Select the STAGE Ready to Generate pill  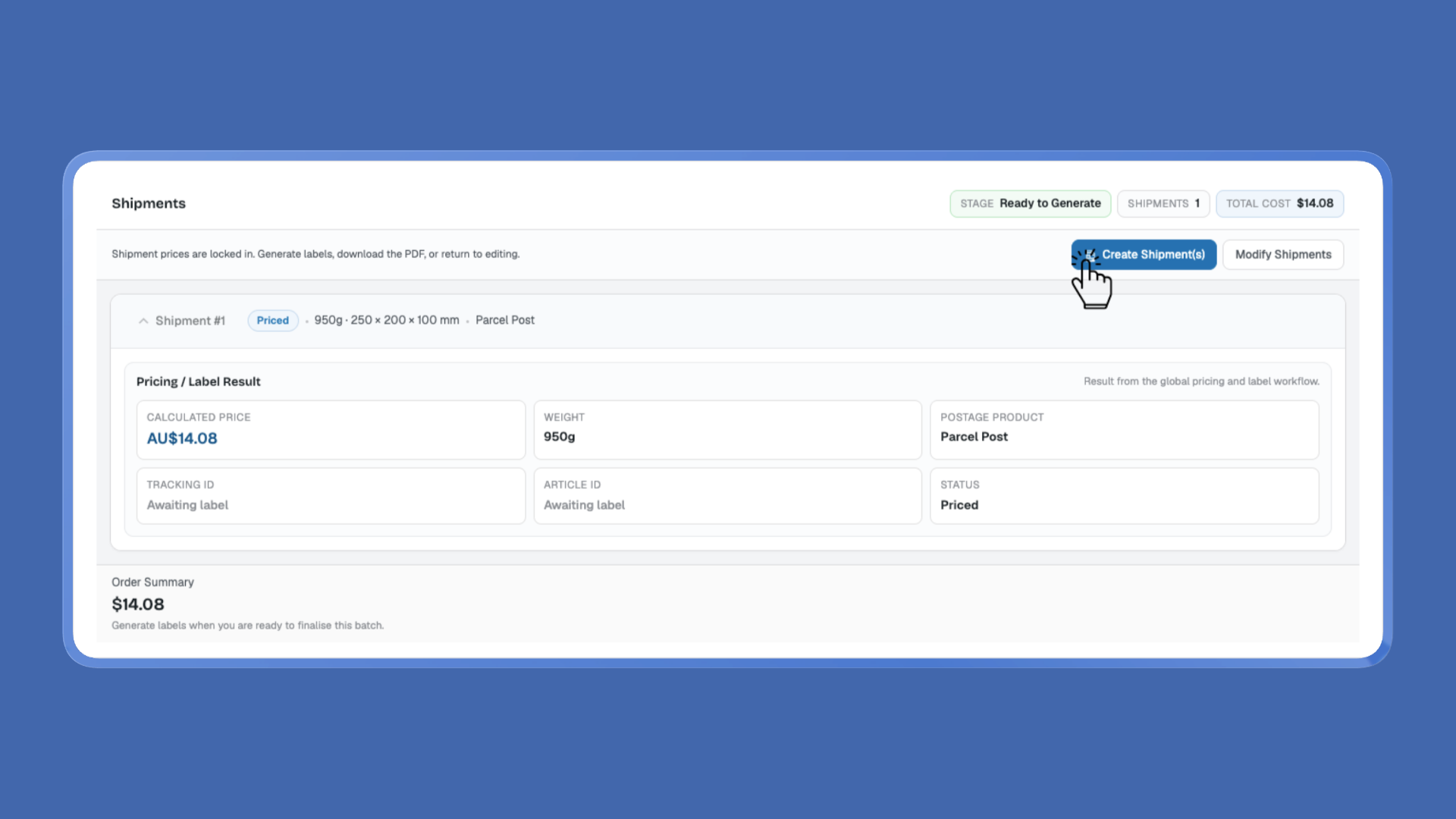(x=1031, y=203)
